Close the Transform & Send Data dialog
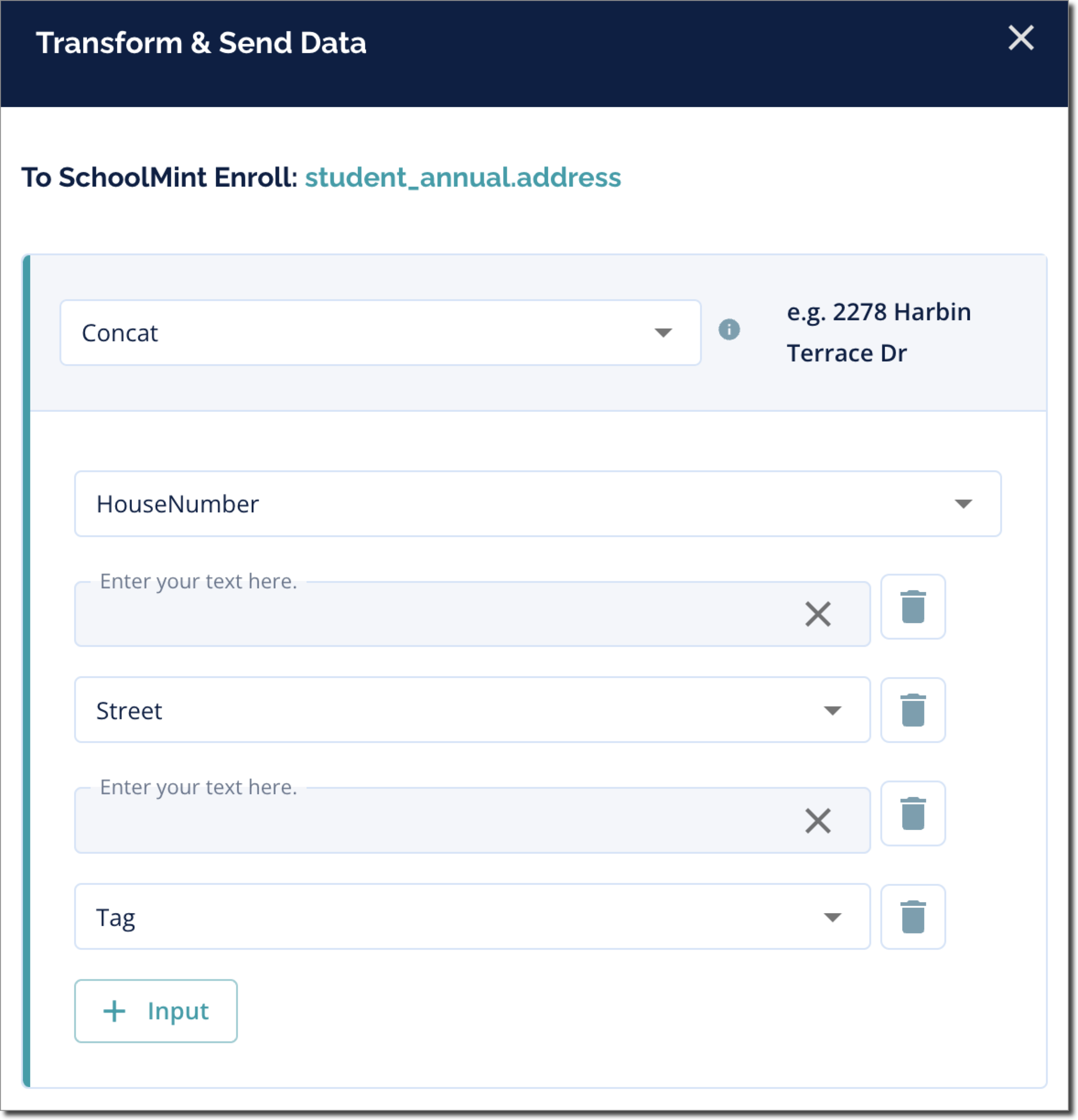 [x=1021, y=38]
